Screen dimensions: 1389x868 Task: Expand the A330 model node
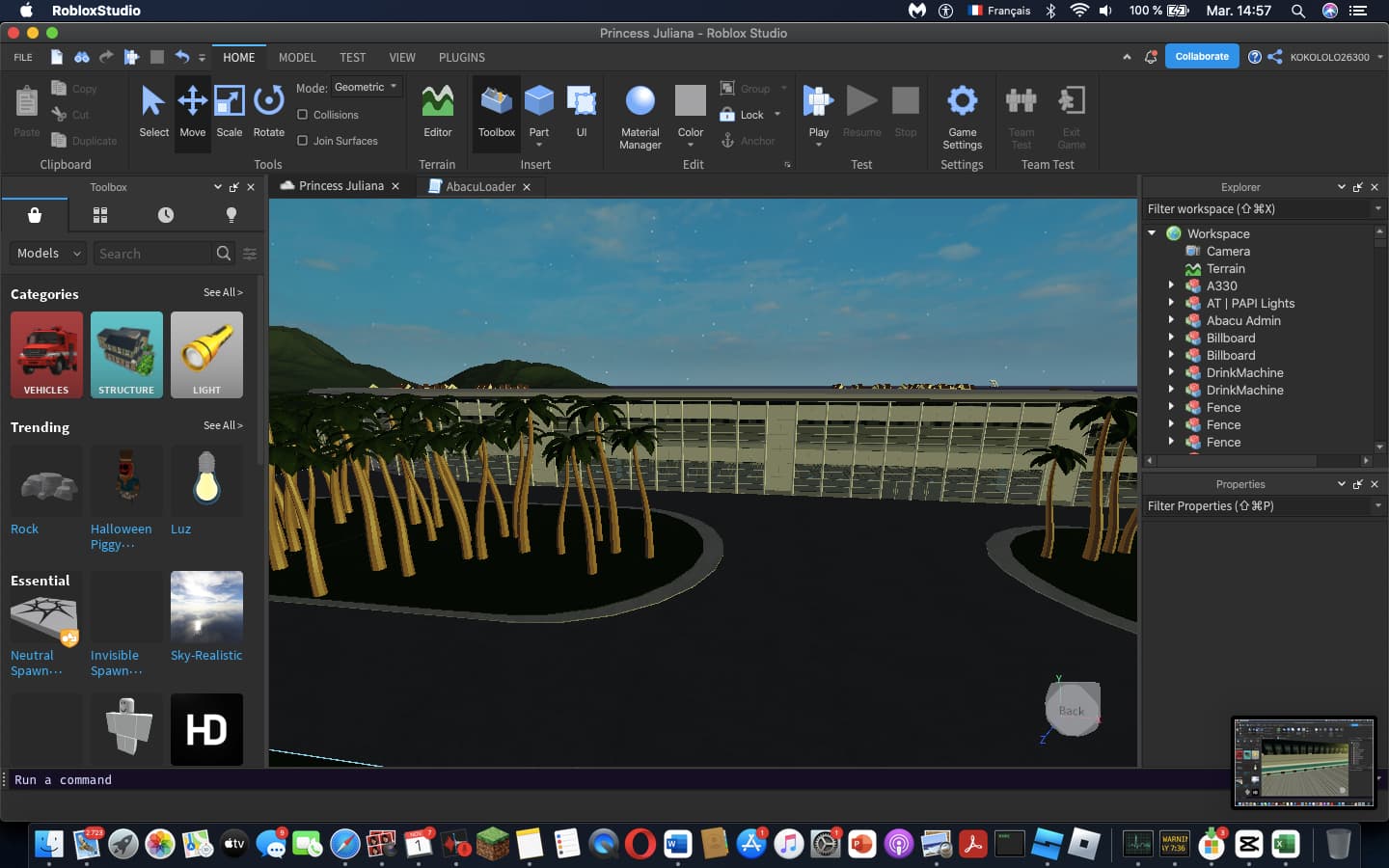pos(1171,285)
